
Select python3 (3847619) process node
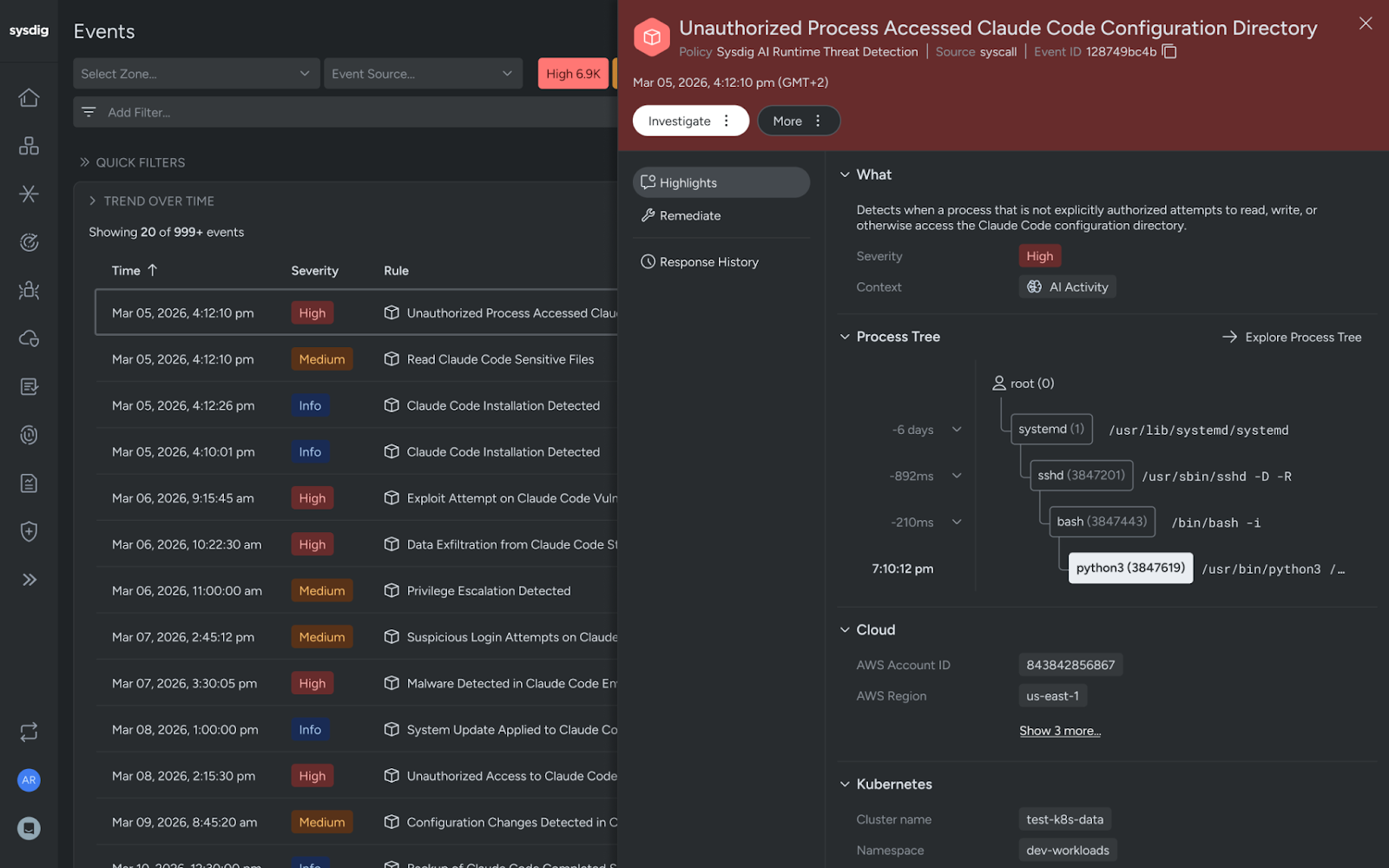pos(1130,568)
